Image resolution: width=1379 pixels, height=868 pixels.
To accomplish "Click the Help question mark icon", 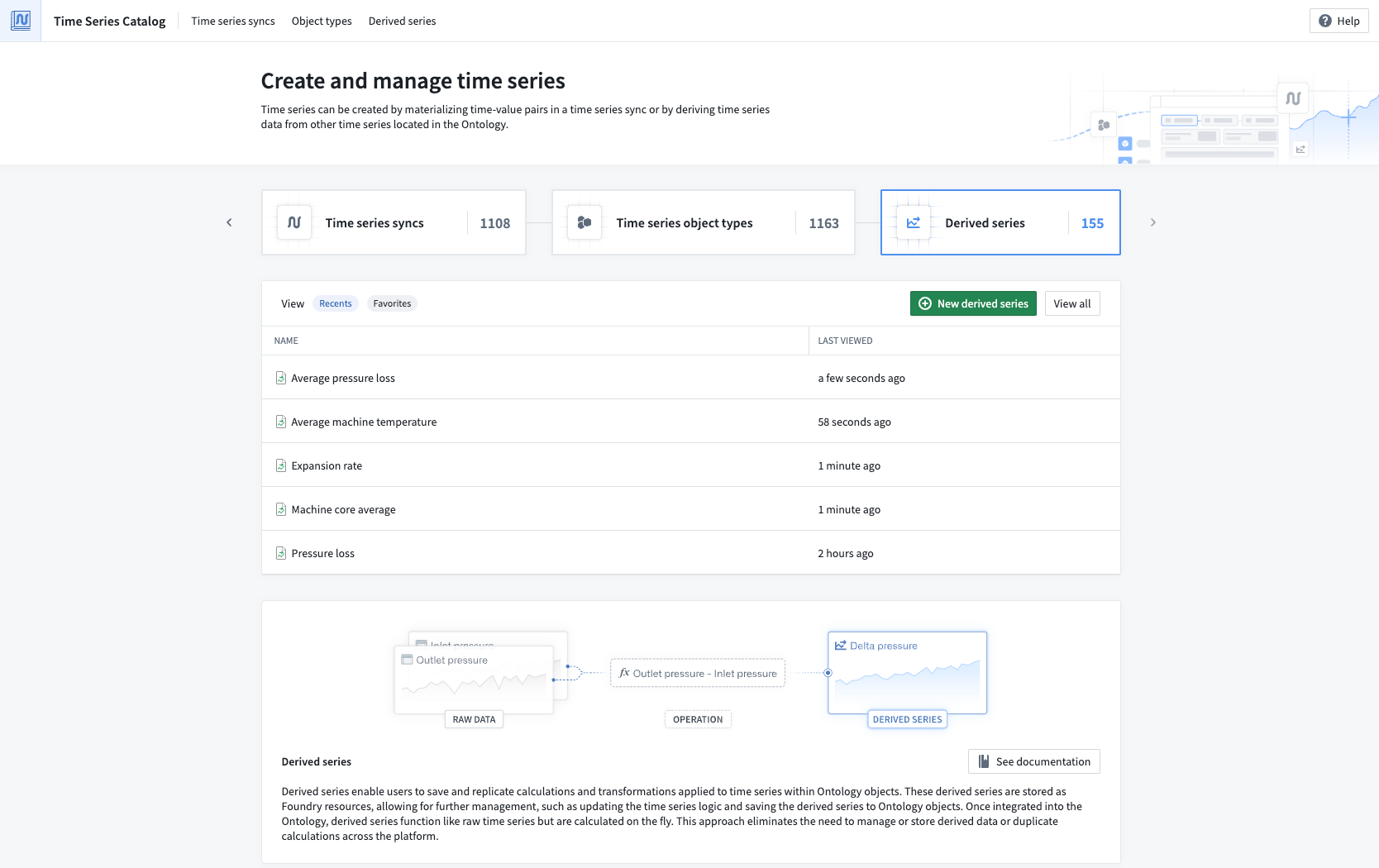I will 1325,21.
